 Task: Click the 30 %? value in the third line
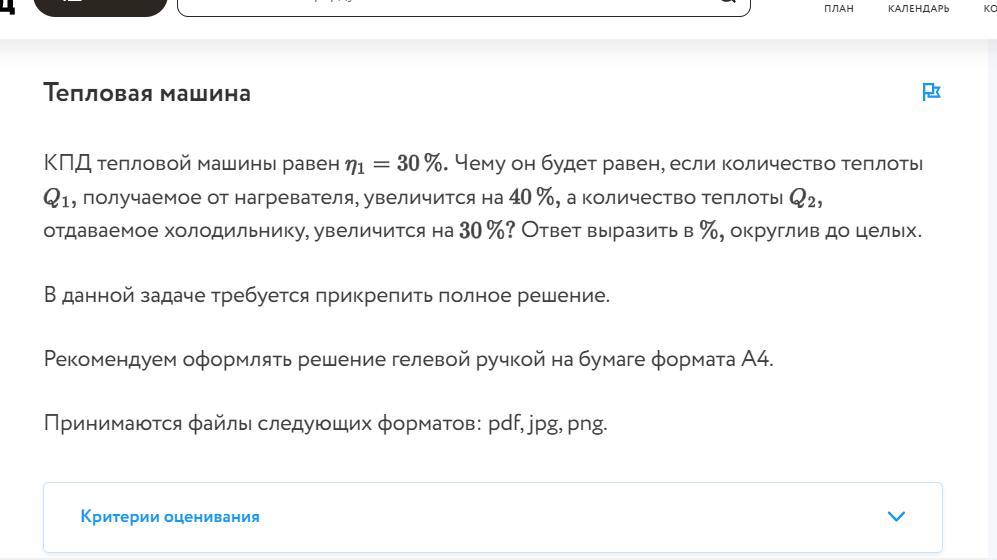coord(487,230)
